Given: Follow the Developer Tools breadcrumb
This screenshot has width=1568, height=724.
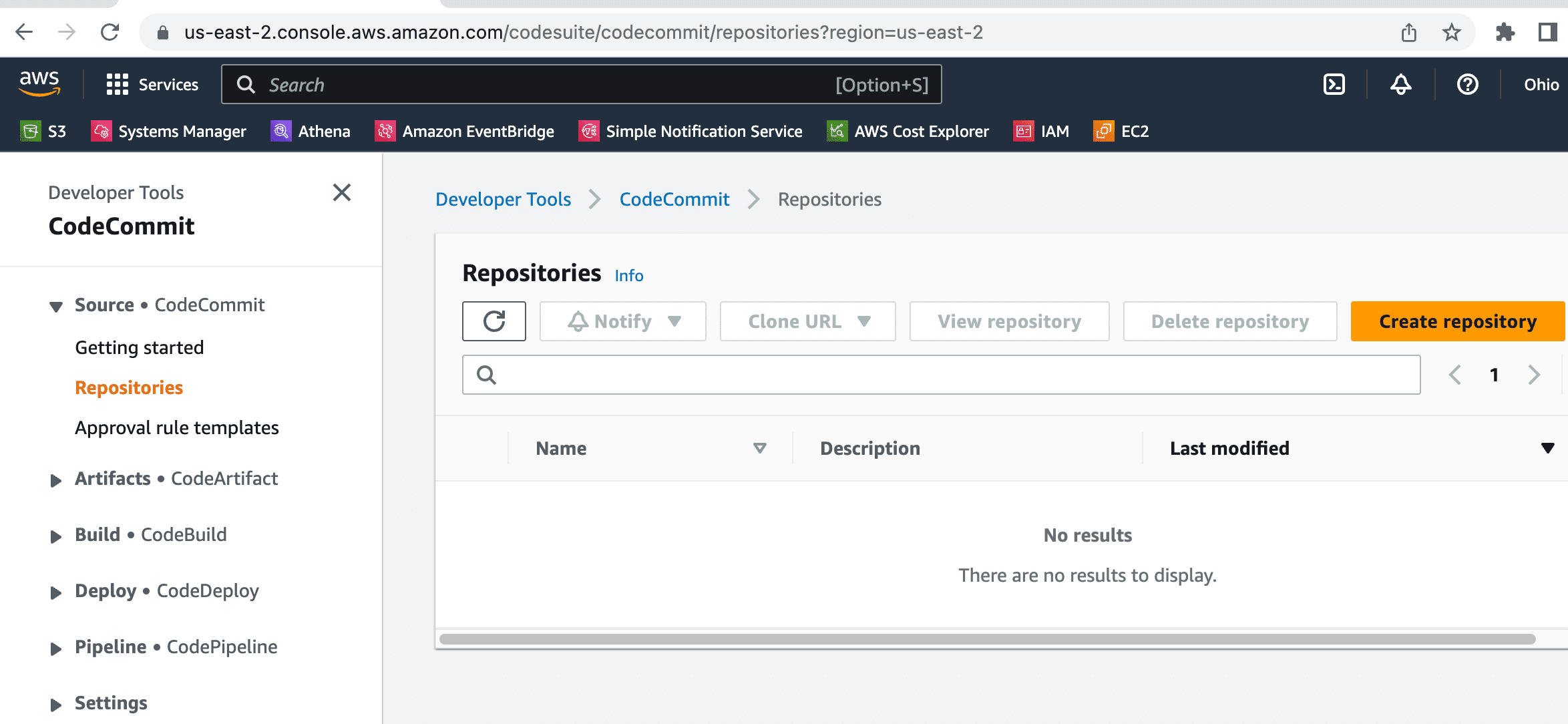Looking at the screenshot, I should tap(503, 199).
